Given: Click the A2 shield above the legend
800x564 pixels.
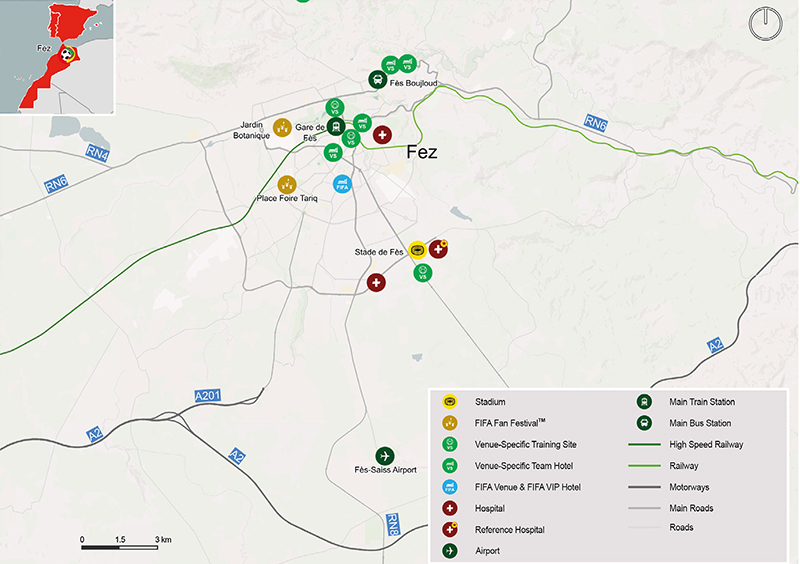Looking at the screenshot, I should (x=715, y=346).
